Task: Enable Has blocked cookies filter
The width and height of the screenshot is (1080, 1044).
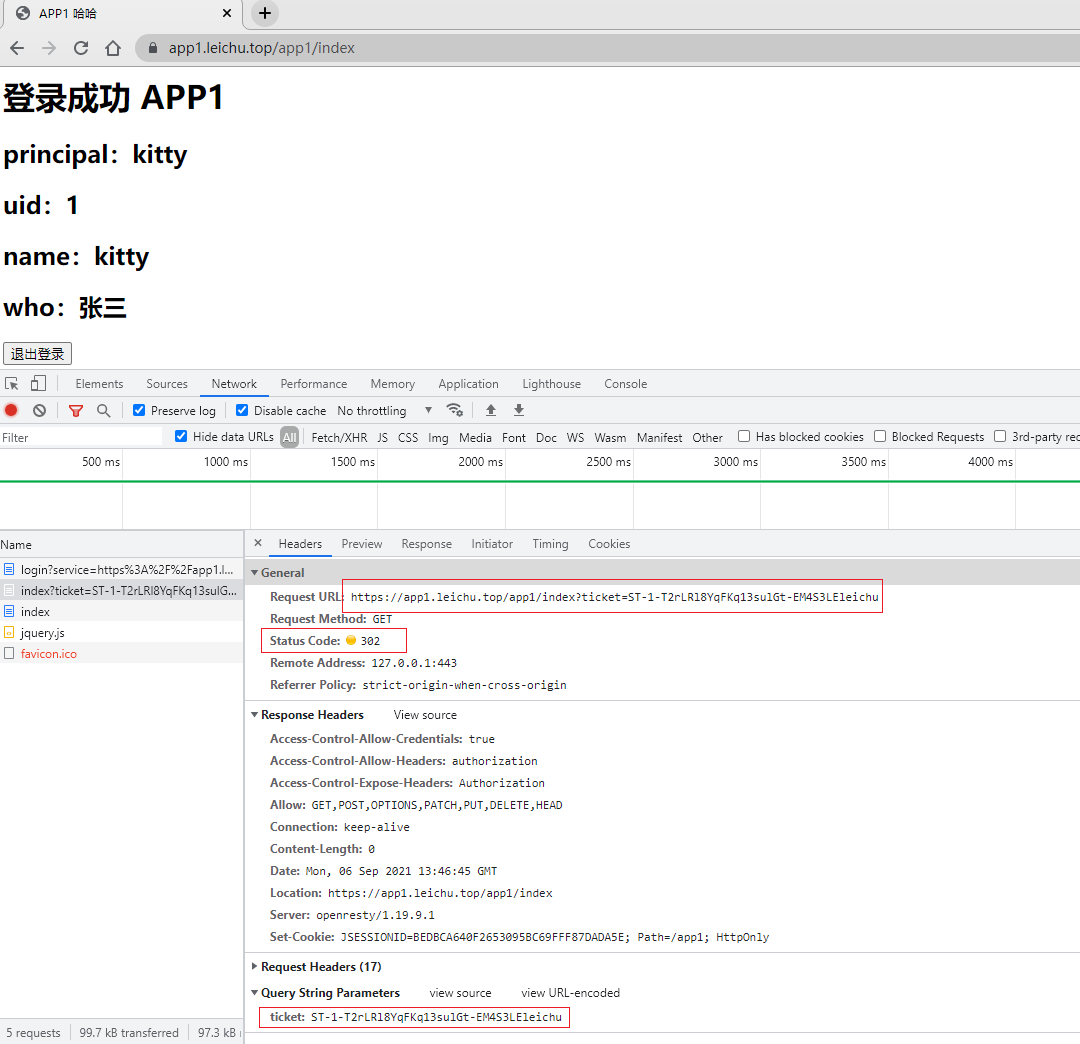Action: [744, 436]
